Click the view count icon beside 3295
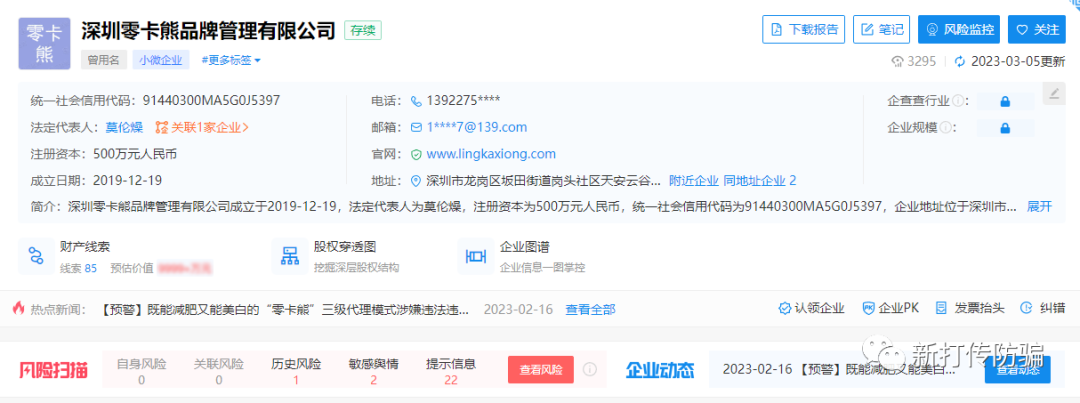Image resolution: width=1080 pixels, height=403 pixels. [x=897, y=61]
